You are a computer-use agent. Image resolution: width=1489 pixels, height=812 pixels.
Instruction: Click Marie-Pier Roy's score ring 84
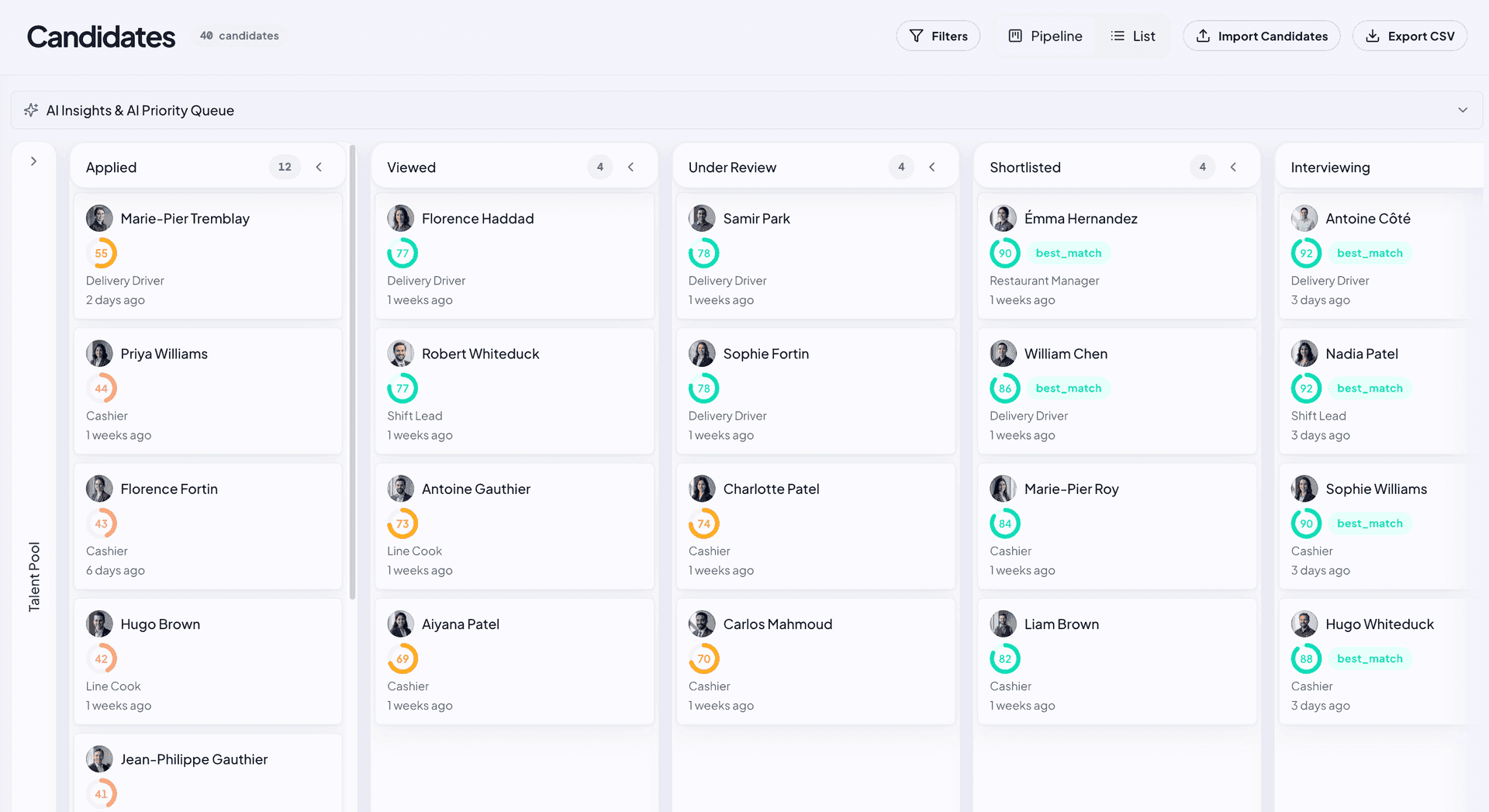click(x=1005, y=523)
